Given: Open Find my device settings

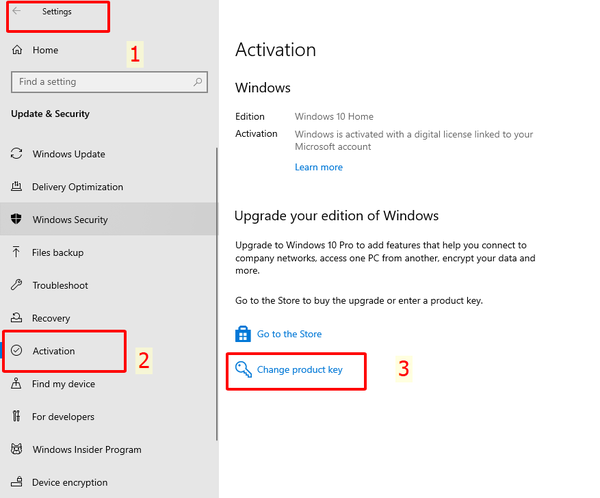Looking at the screenshot, I should click(x=108, y=384).
